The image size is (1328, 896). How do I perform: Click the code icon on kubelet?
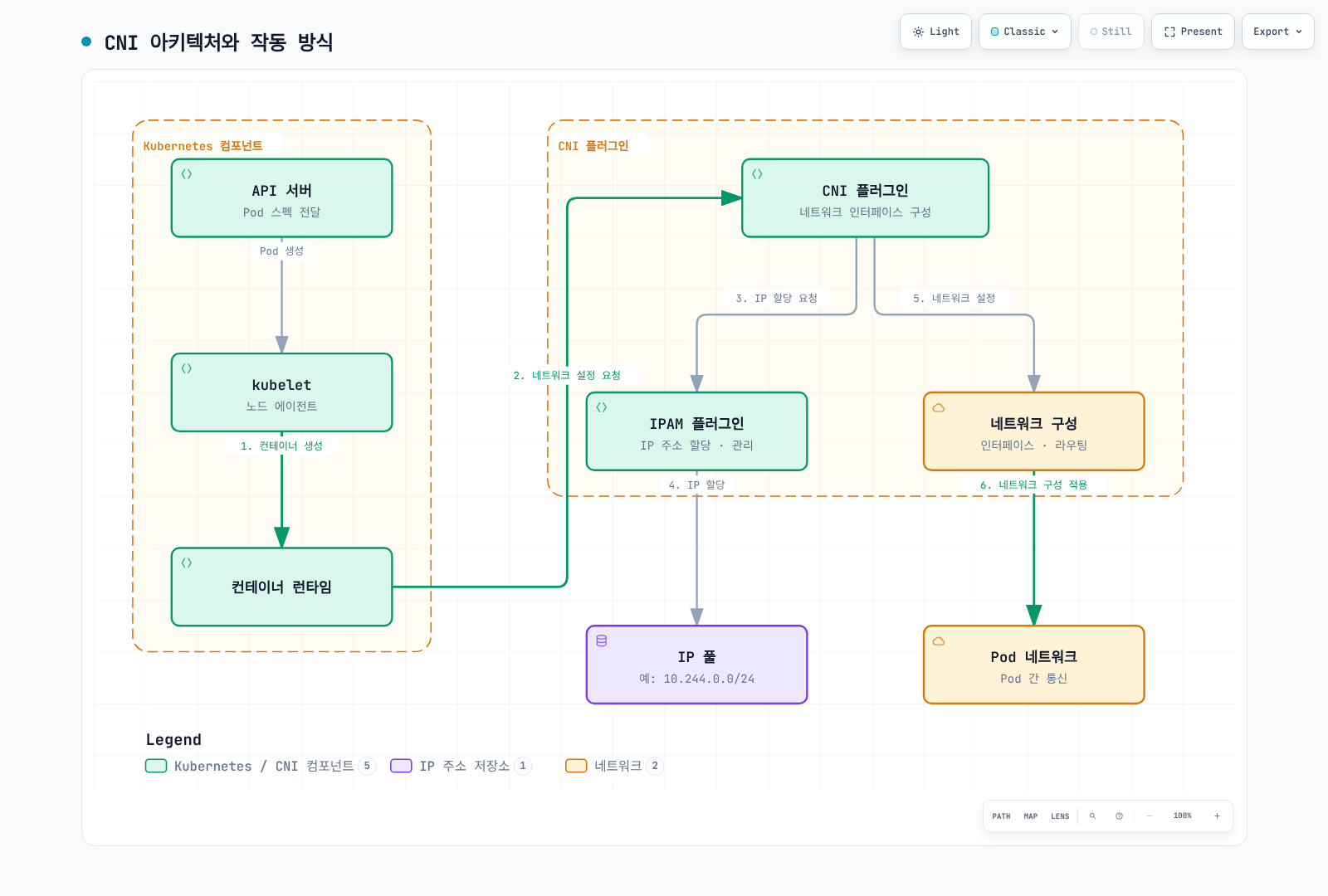coord(187,368)
